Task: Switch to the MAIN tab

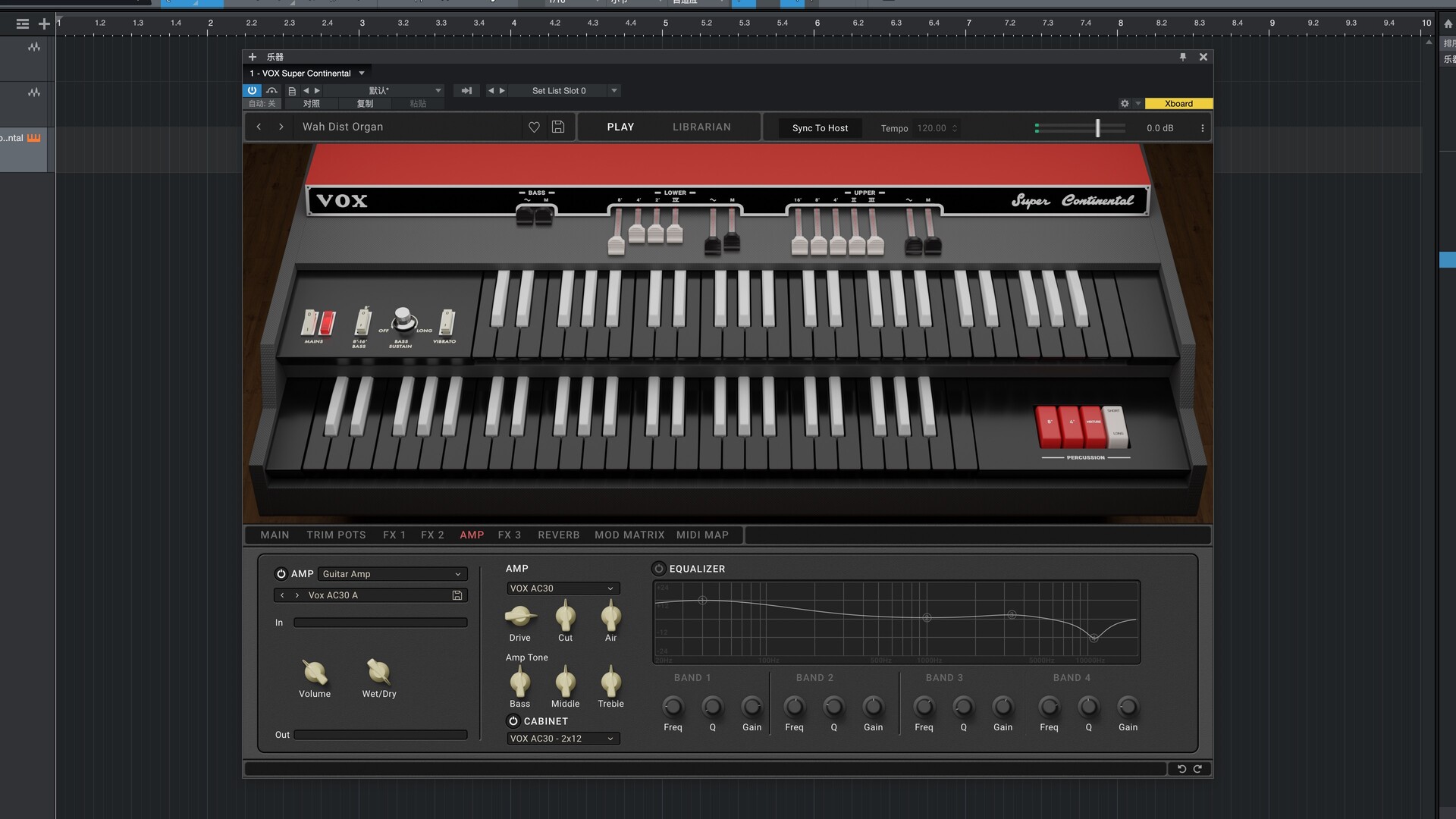Action: tap(275, 535)
